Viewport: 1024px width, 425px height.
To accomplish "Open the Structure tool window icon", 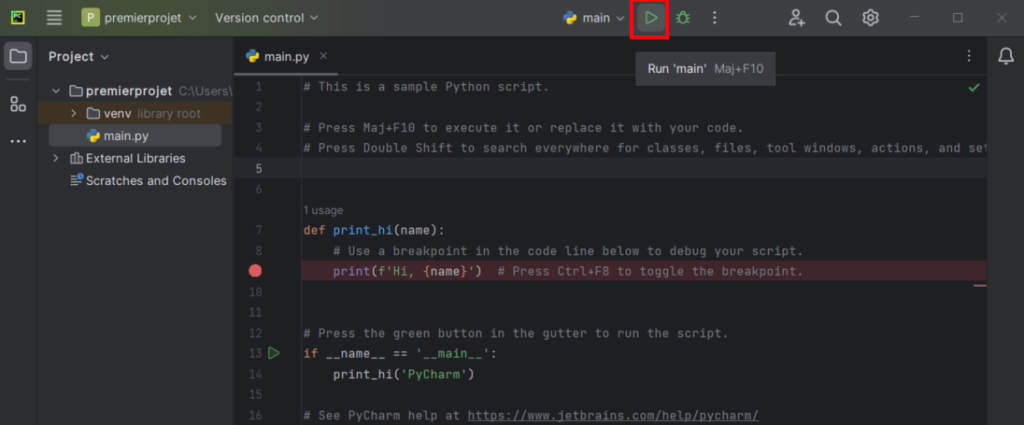I will [18, 104].
